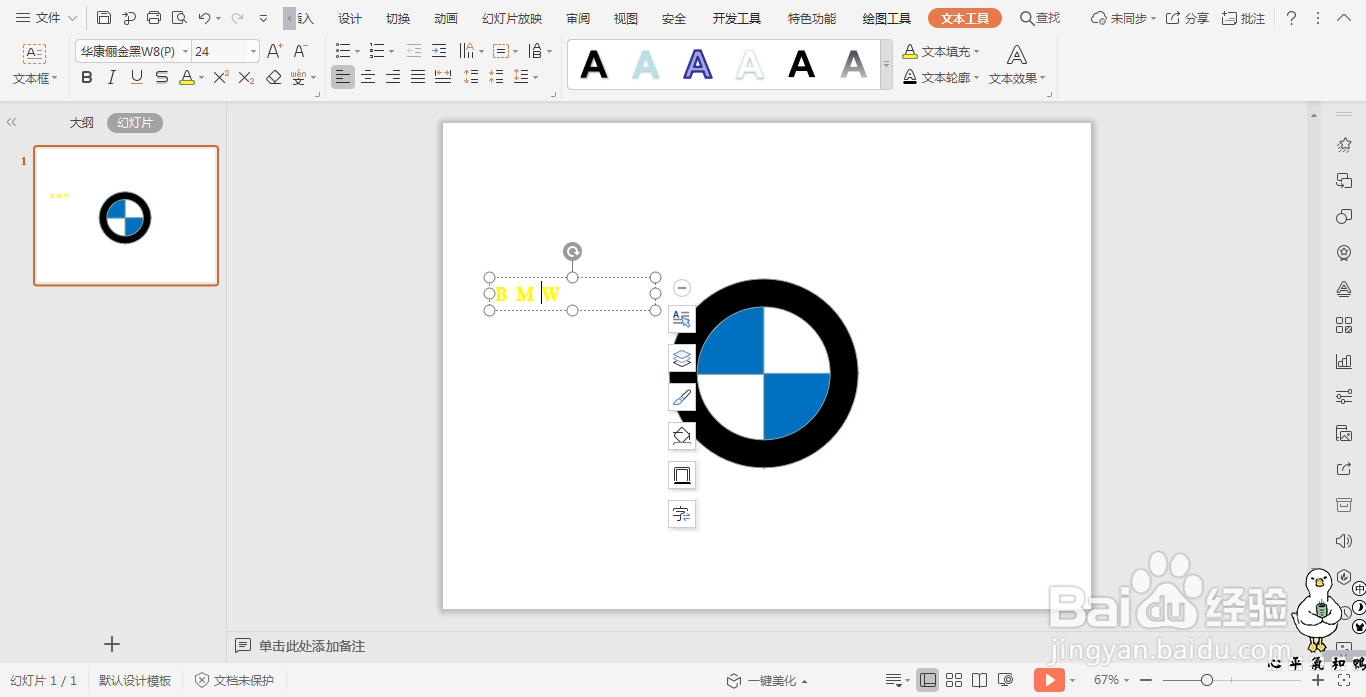Viewport: 1366px width, 697px height.
Task: Open font color dropdown arrow
Action: point(201,77)
